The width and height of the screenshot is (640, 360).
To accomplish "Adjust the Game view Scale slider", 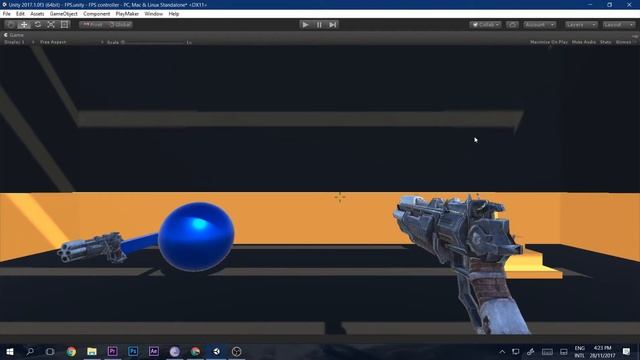I will (154, 42).
